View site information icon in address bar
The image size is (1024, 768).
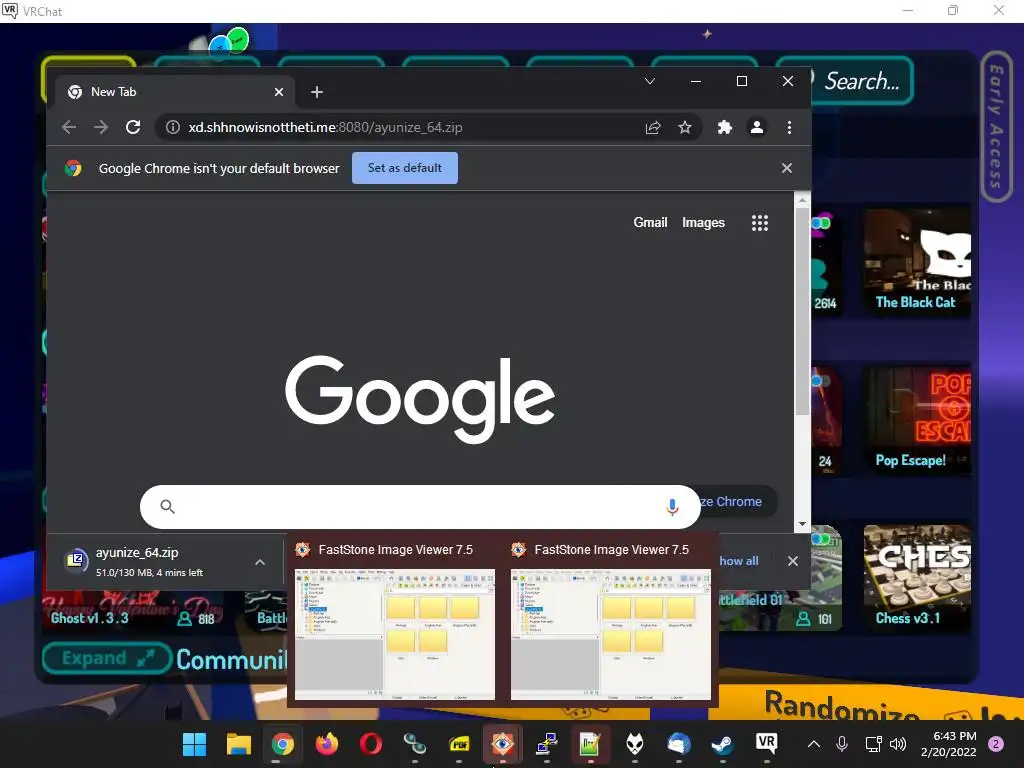(x=172, y=127)
